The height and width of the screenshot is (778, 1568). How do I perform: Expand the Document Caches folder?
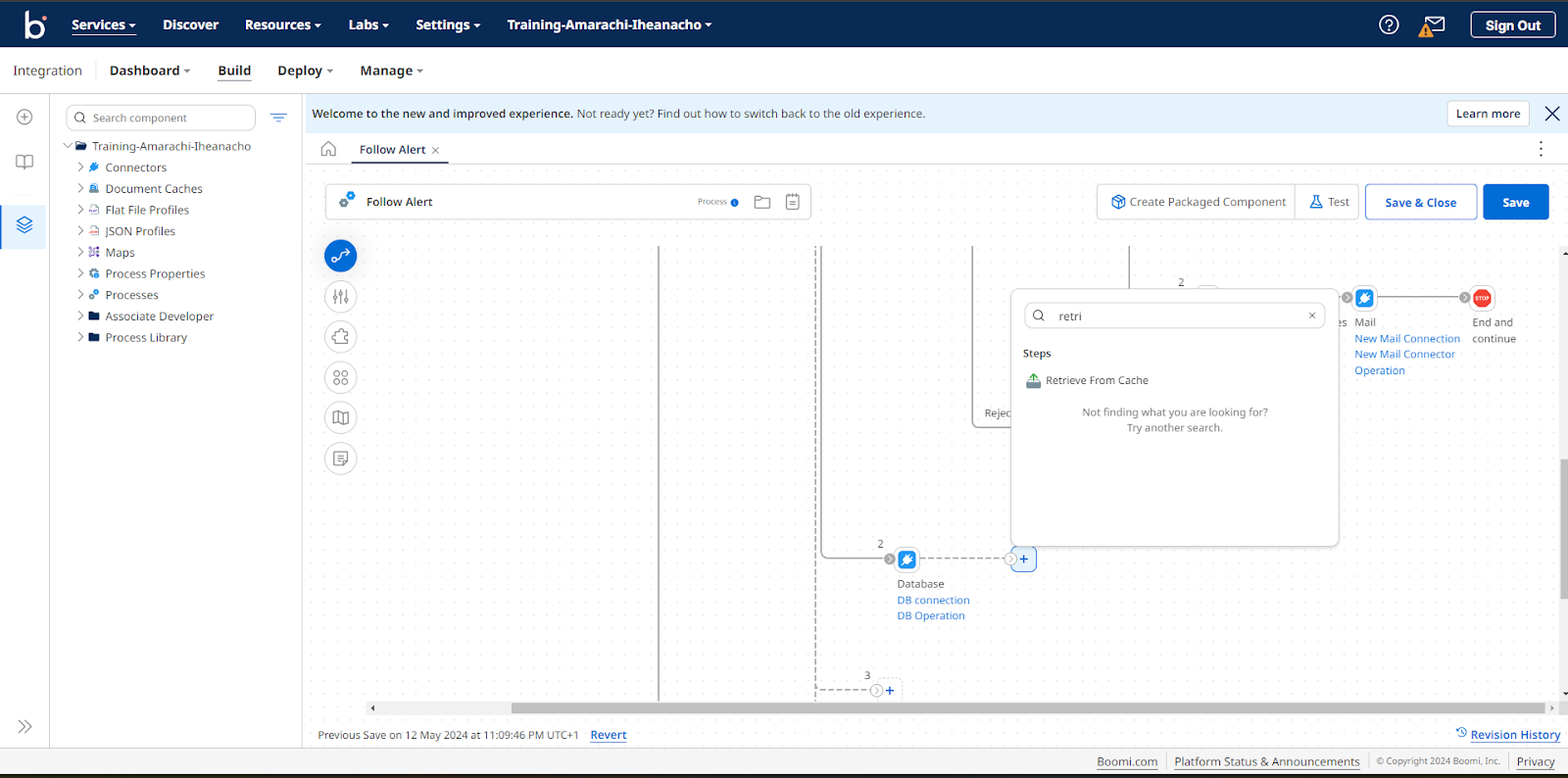coord(80,188)
